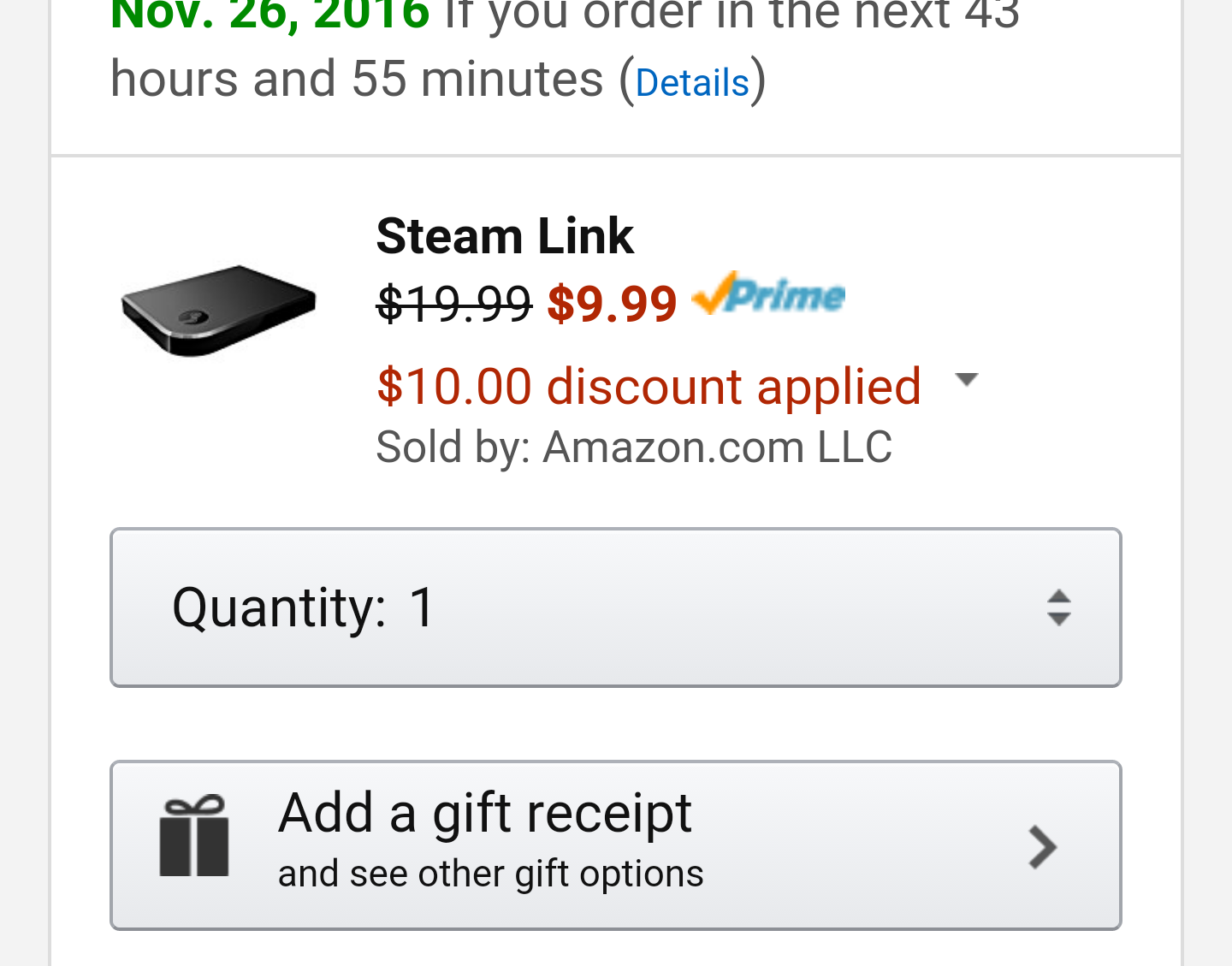Click the Prime checkmark logo
This screenshot has width=1232, height=966.
click(768, 295)
